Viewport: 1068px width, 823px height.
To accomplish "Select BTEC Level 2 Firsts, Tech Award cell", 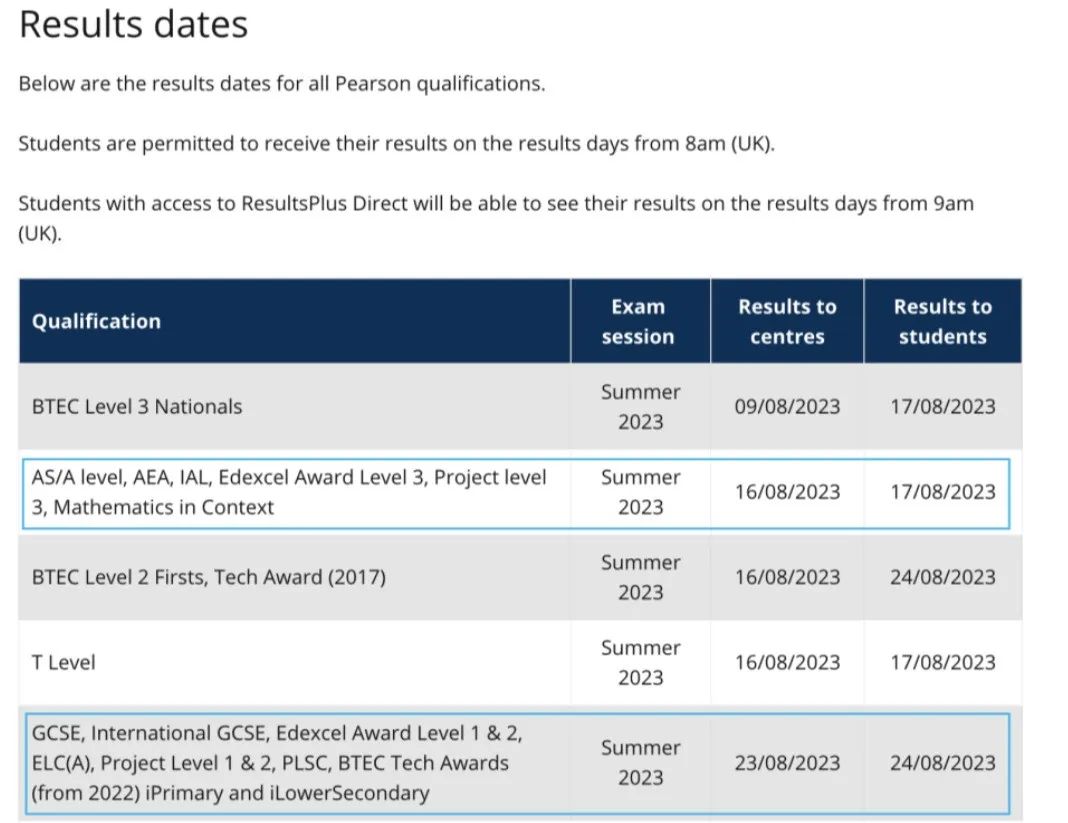I will click(x=208, y=577).
